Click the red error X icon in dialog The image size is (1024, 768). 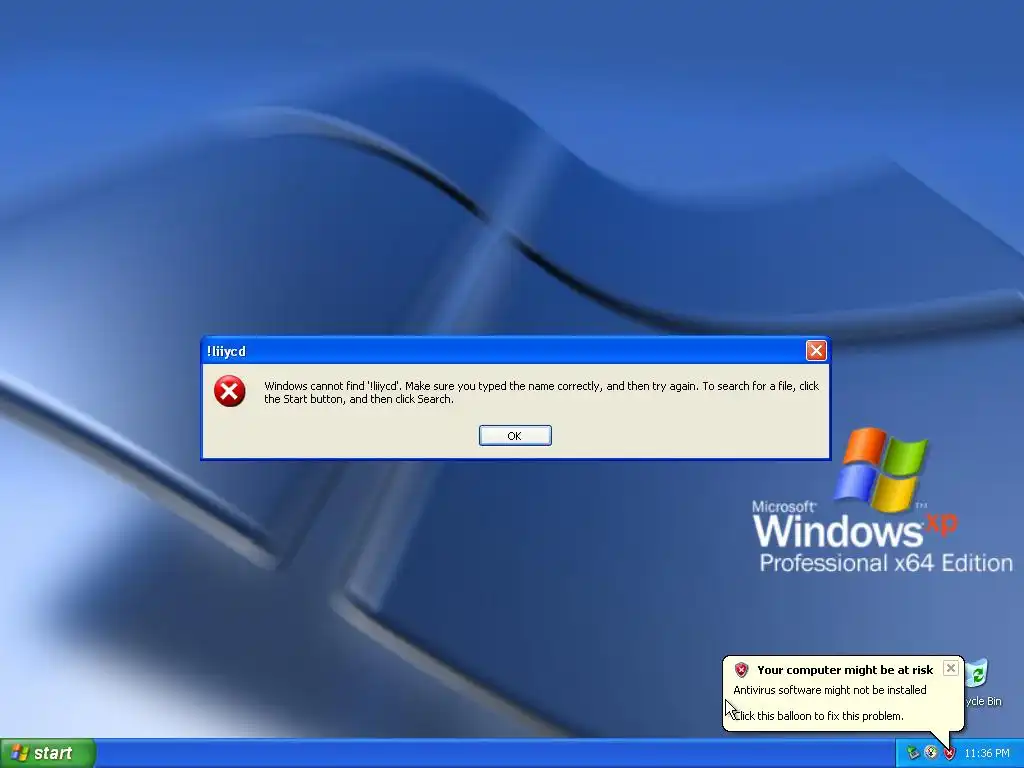click(x=229, y=391)
